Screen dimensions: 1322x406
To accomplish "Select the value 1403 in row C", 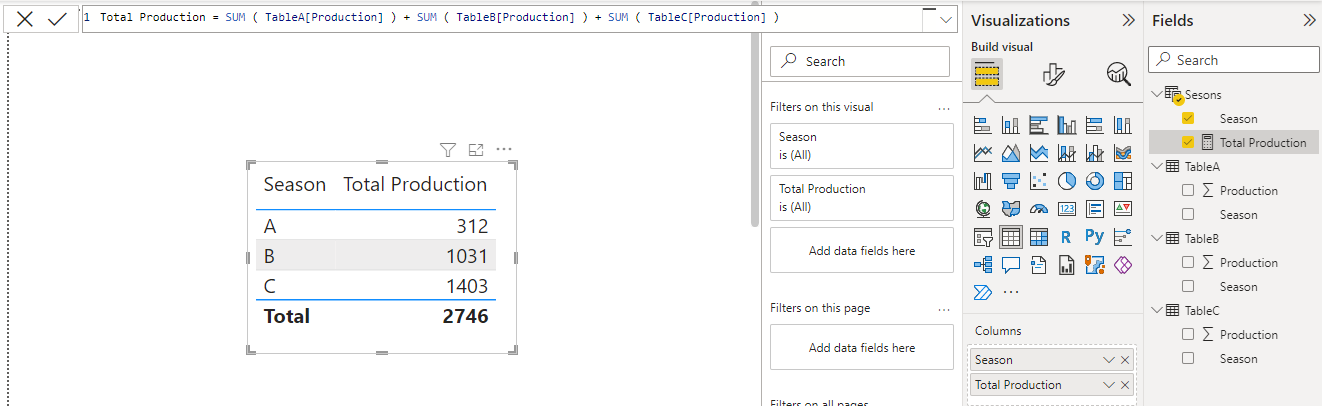I will click(466, 287).
